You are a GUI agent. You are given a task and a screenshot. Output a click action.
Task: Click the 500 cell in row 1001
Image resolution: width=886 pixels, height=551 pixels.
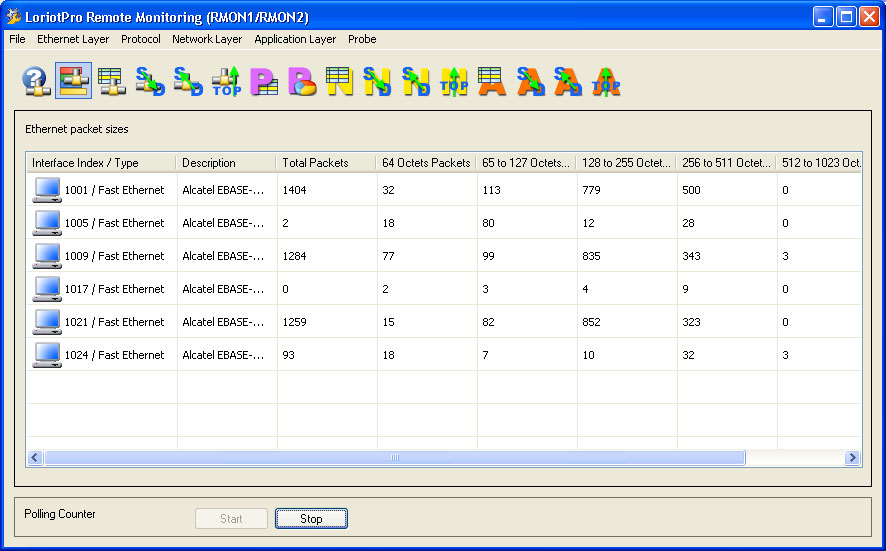[691, 190]
